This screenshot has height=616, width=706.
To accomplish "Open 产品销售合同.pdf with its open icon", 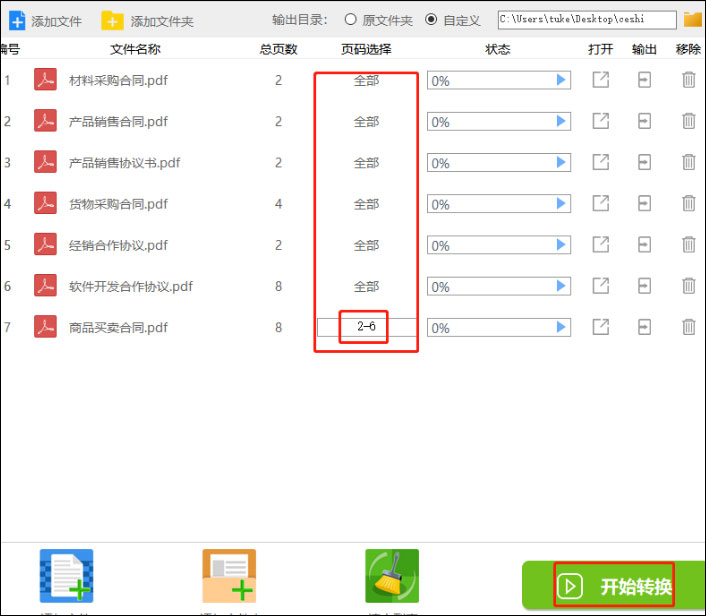I will point(600,121).
